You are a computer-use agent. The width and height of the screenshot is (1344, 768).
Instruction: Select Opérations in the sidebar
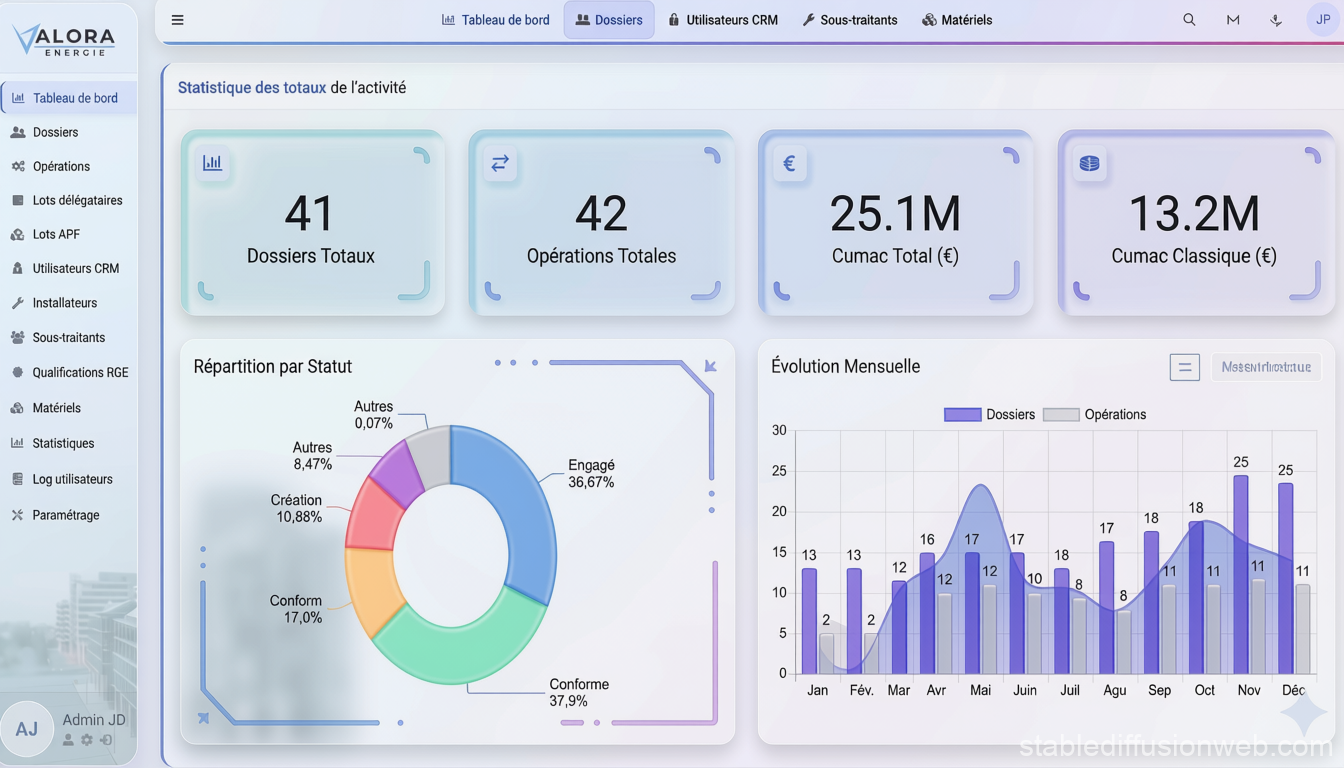coord(60,166)
